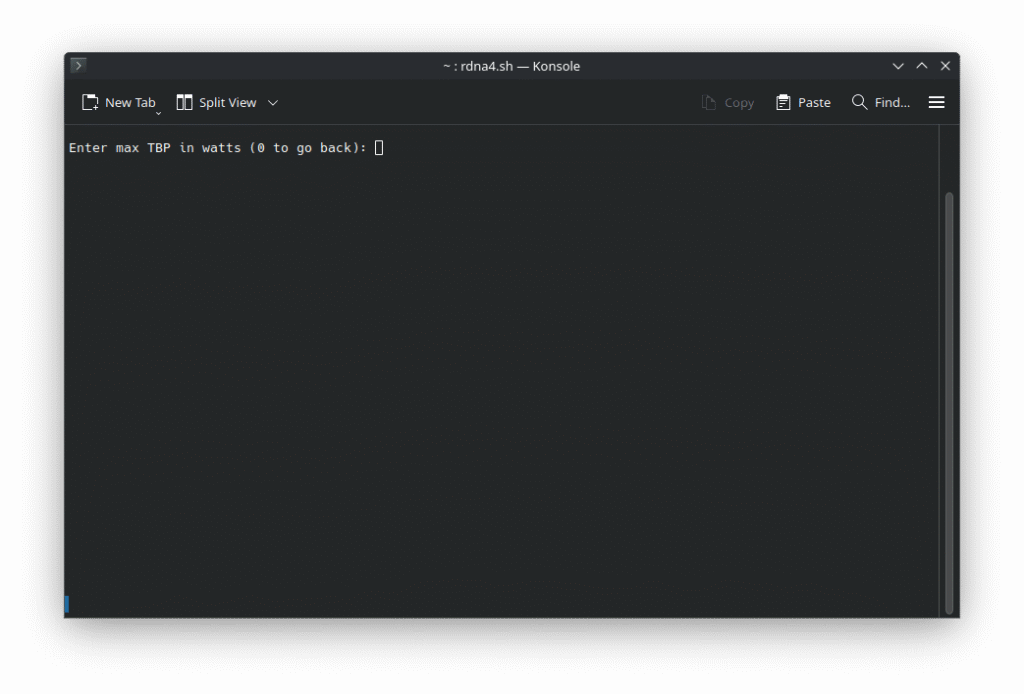Click the Copy documents icon
The width and height of the screenshot is (1024, 694).
(709, 103)
